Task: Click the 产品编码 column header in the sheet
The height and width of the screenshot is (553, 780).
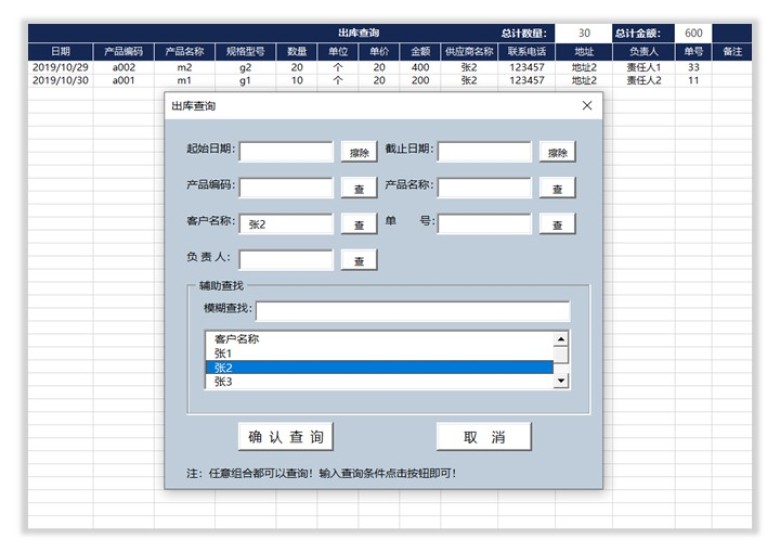Action: point(123,51)
